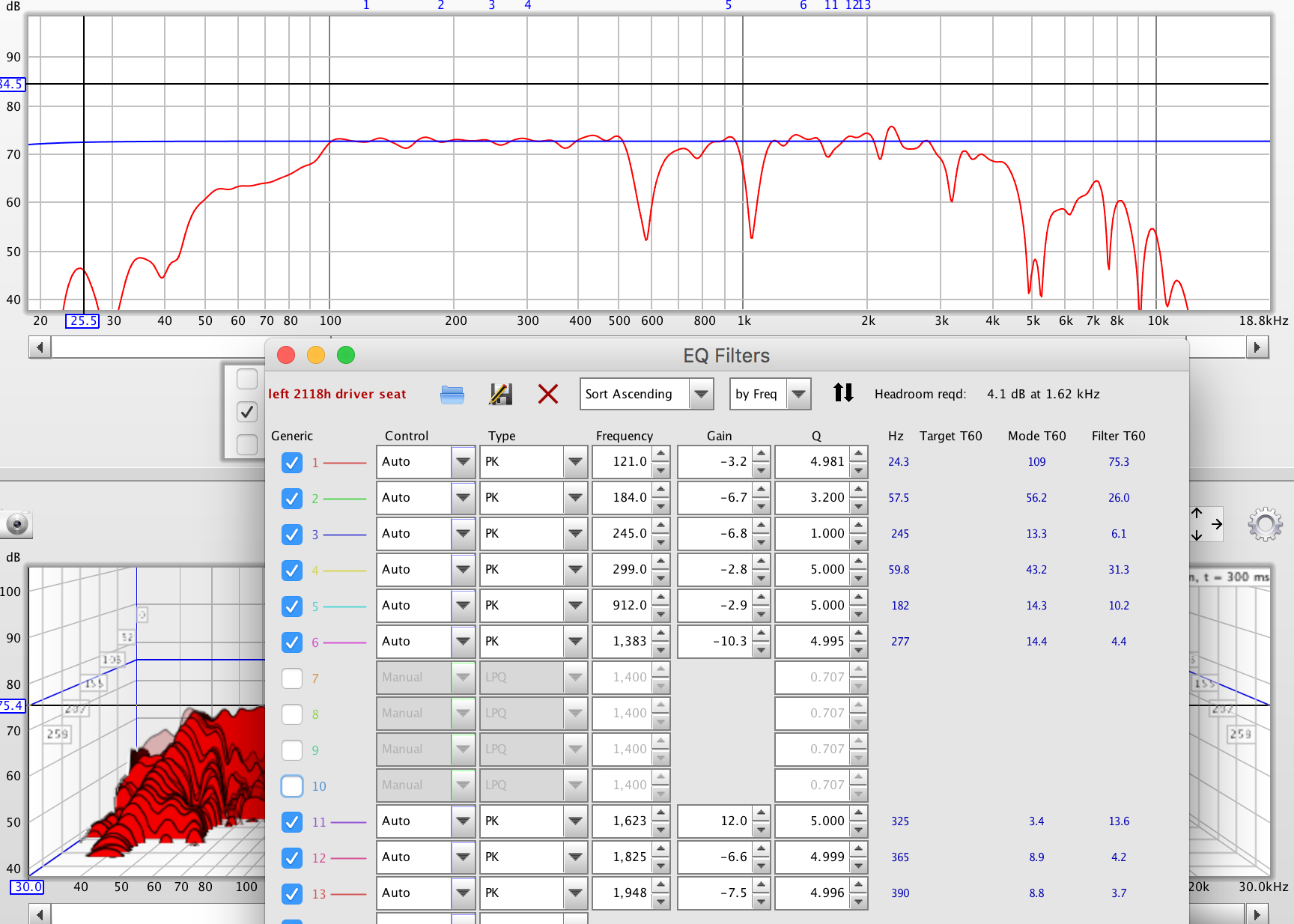Toggle filter 6 checkbox
The height and width of the screenshot is (924, 1294).
[x=292, y=642]
